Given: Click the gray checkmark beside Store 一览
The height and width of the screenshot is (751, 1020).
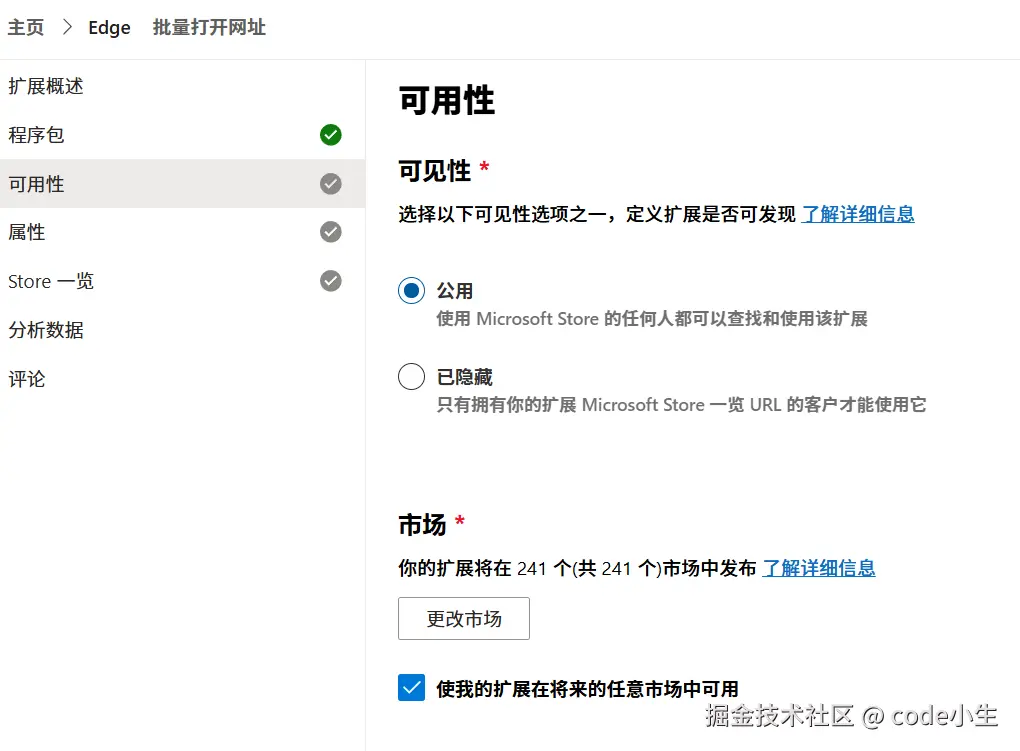Looking at the screenshot, I should (x=331, y=281).
